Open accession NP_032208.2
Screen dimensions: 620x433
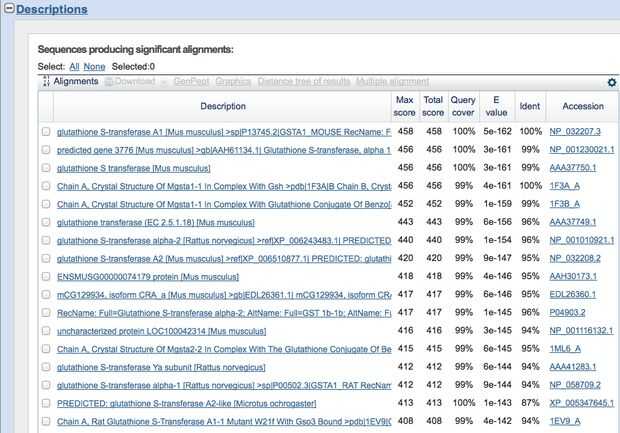[575, 259]
